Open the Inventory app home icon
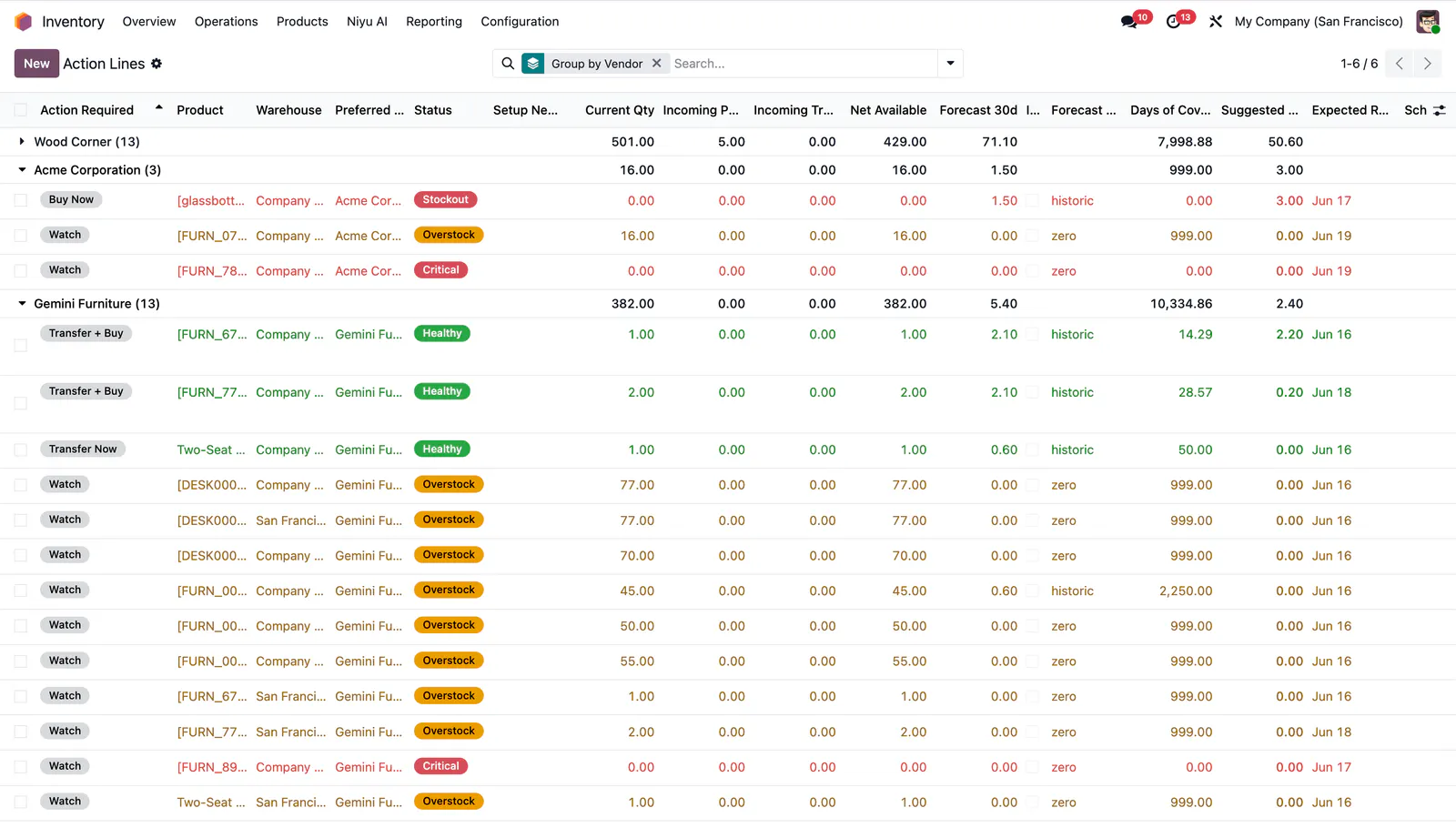The width and height of the screenshot is (1456, 828). [24, 21]
